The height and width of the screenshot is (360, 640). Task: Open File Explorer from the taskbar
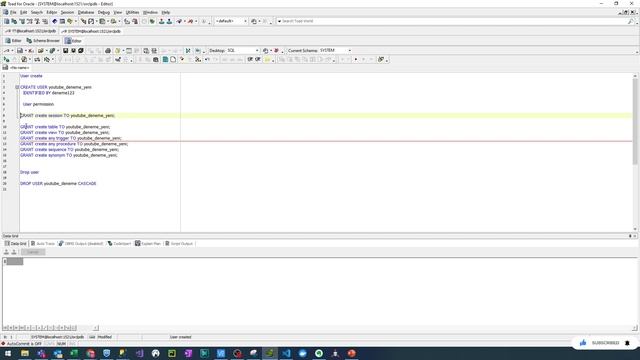click(x=25, y=353)
